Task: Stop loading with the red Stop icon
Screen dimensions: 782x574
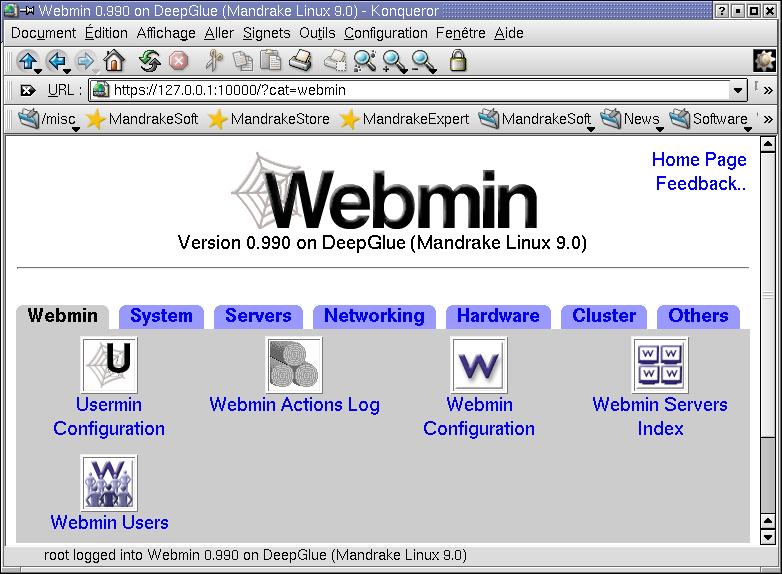Action: 178,61
